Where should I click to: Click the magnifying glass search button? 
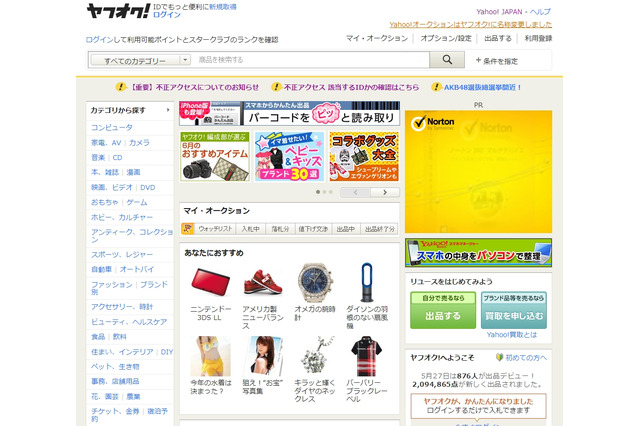447,60
